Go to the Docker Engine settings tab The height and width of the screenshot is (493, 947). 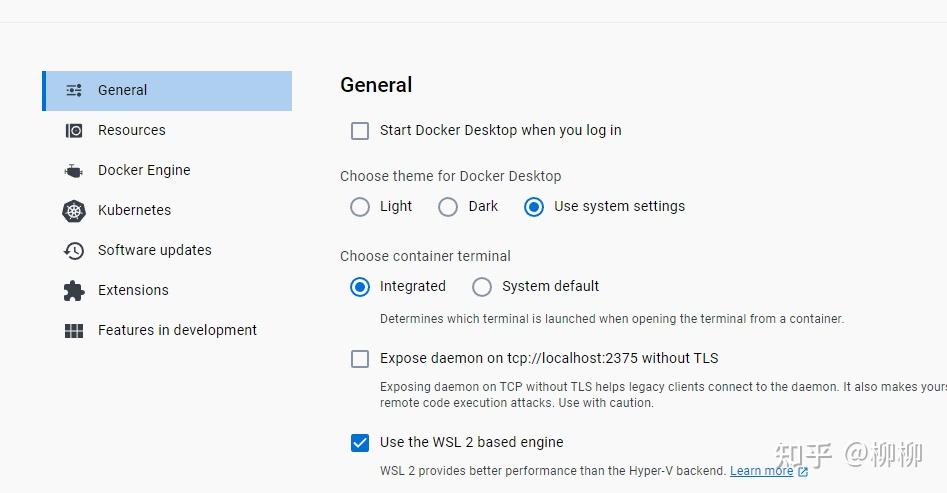144,170
